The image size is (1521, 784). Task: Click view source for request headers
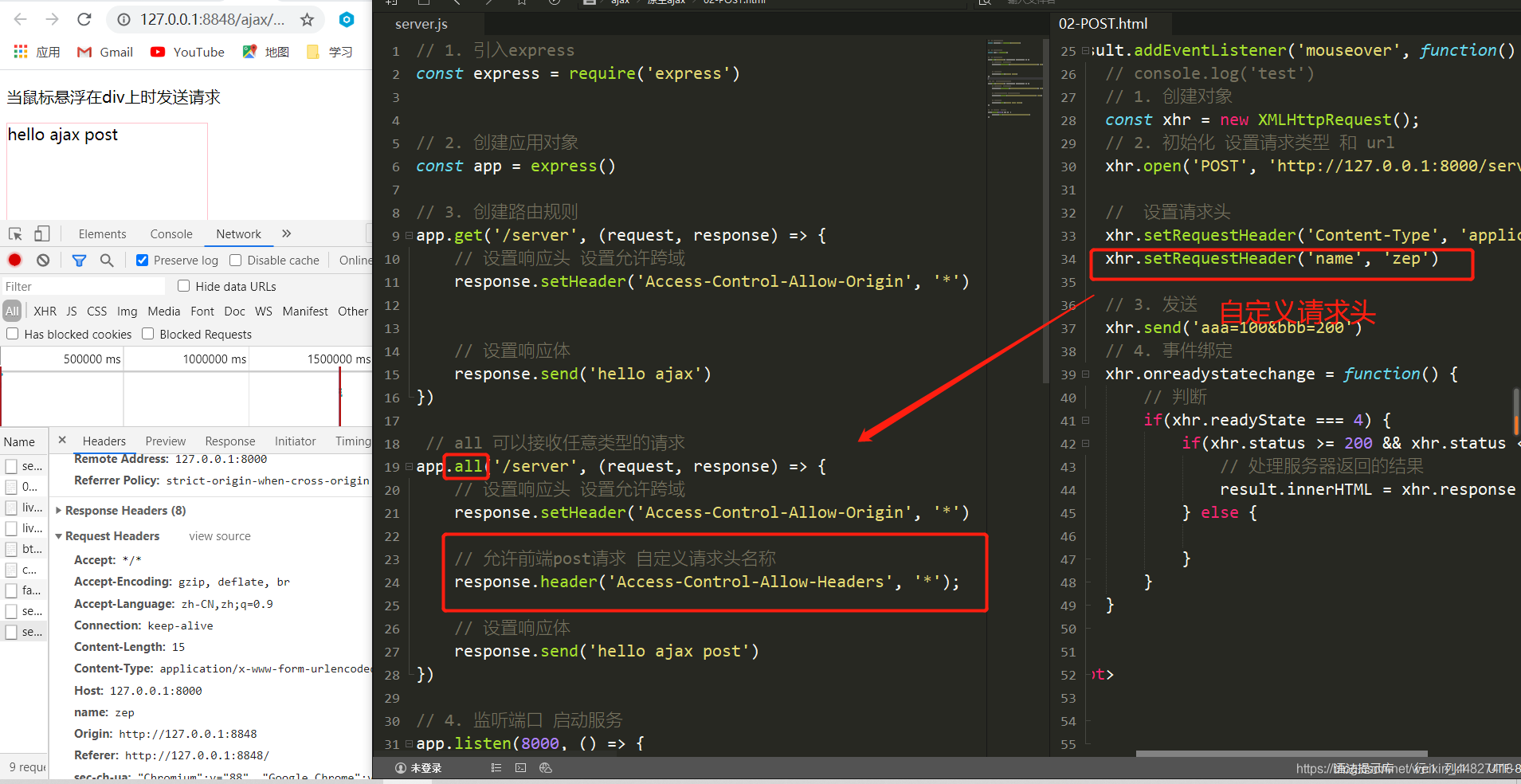[220, 536]
